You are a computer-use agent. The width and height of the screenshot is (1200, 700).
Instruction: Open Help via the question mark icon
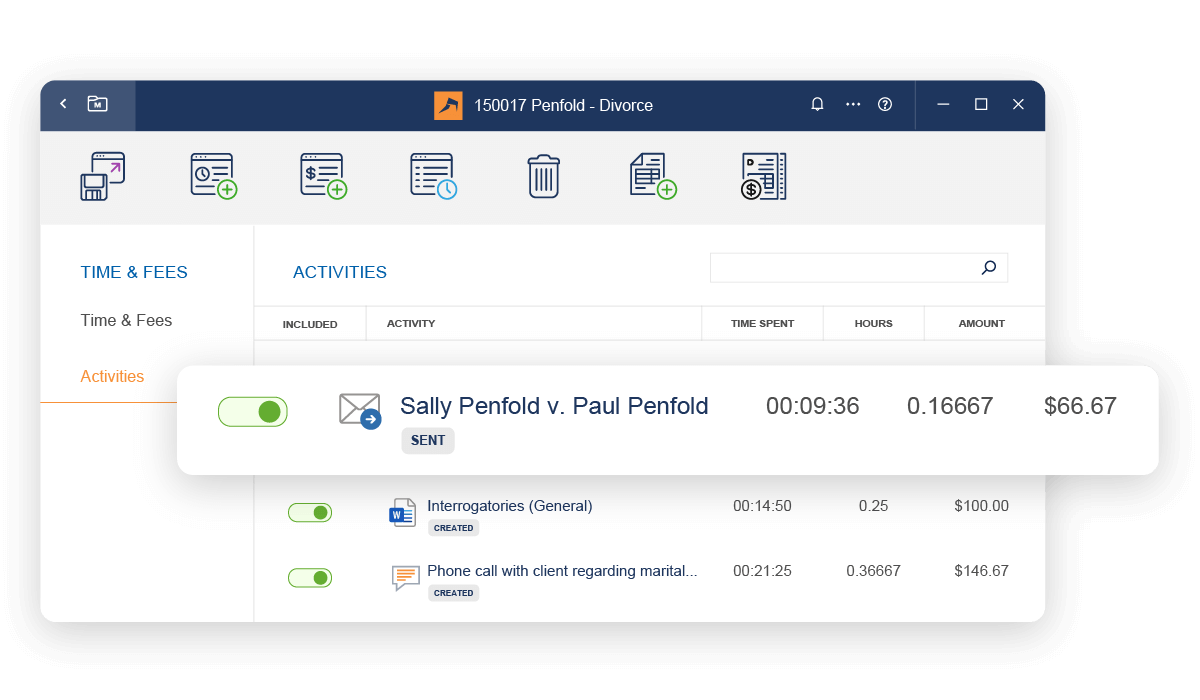[x=885, y=104]
